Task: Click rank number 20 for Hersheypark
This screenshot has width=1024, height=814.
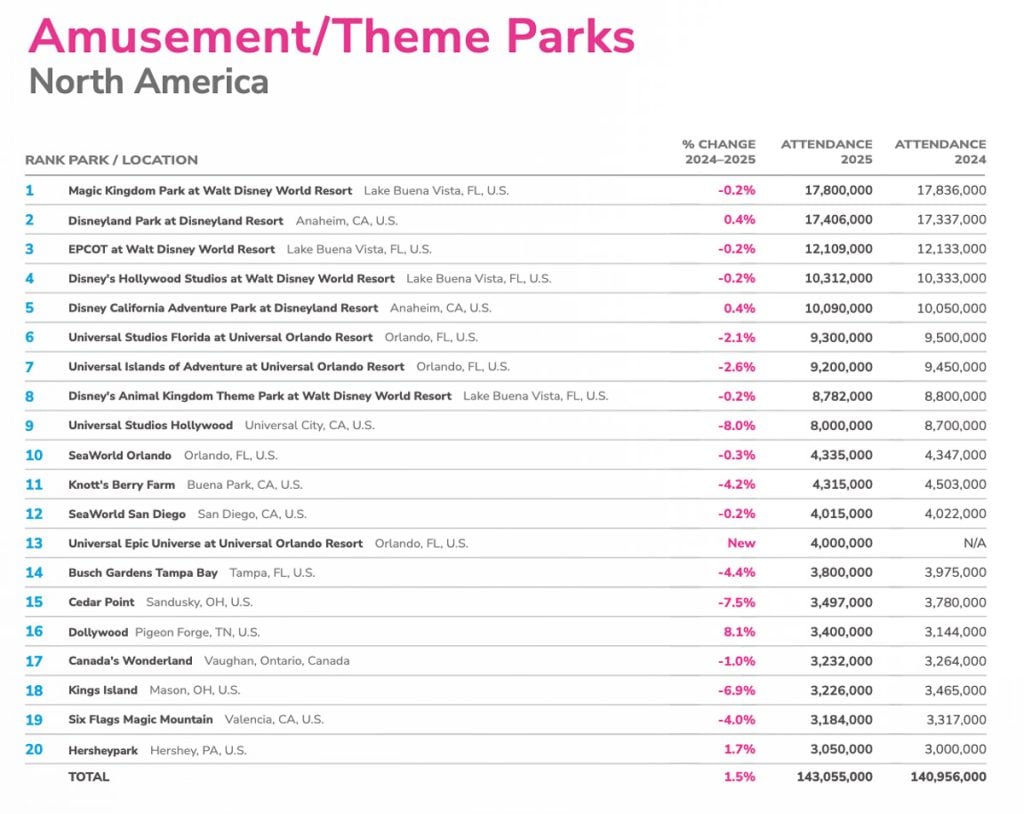Action: pos(34,749)
